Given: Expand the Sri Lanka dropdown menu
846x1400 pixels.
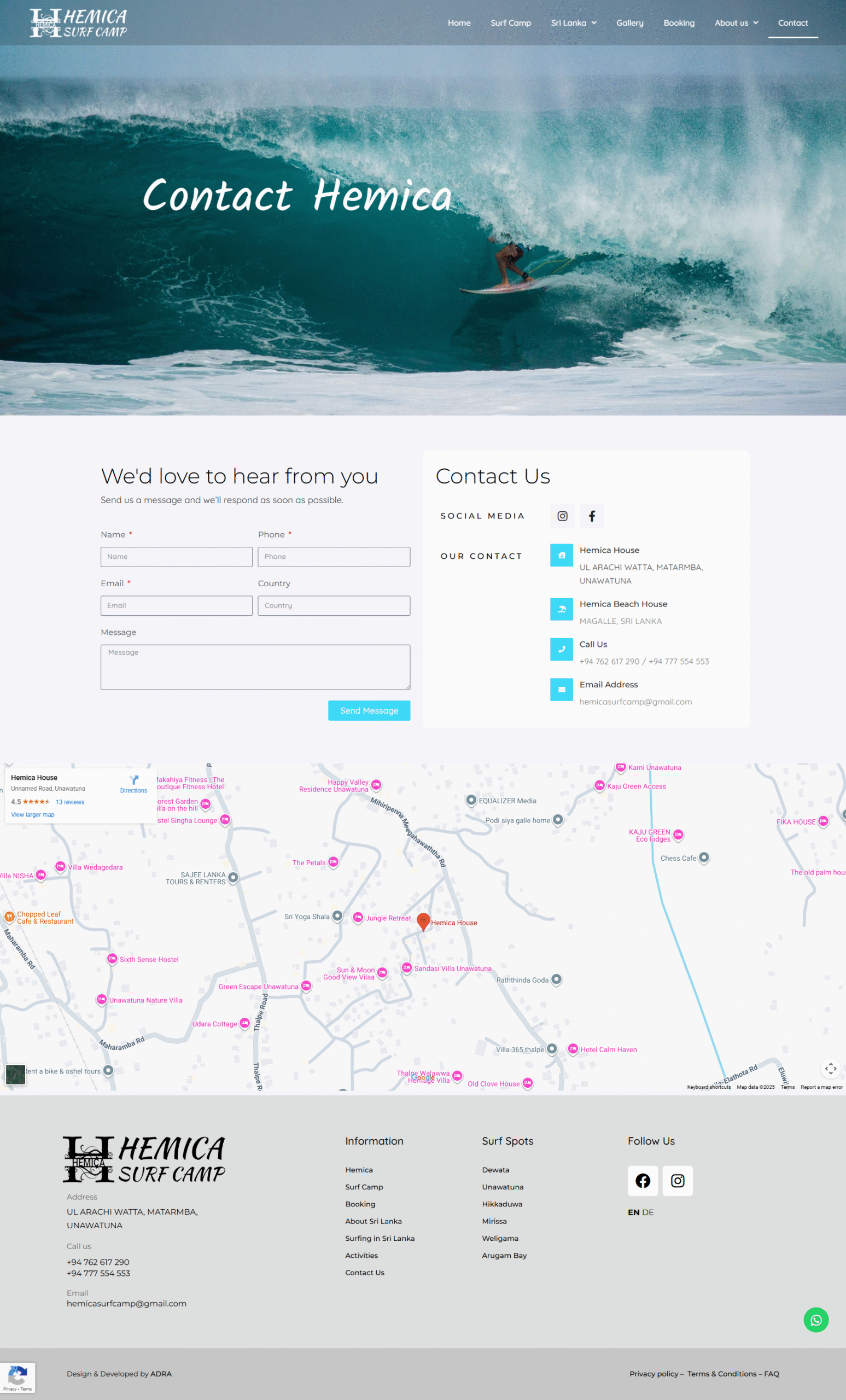Looking at the screenshot, I should pyautogui.click(x=573, y=24).
